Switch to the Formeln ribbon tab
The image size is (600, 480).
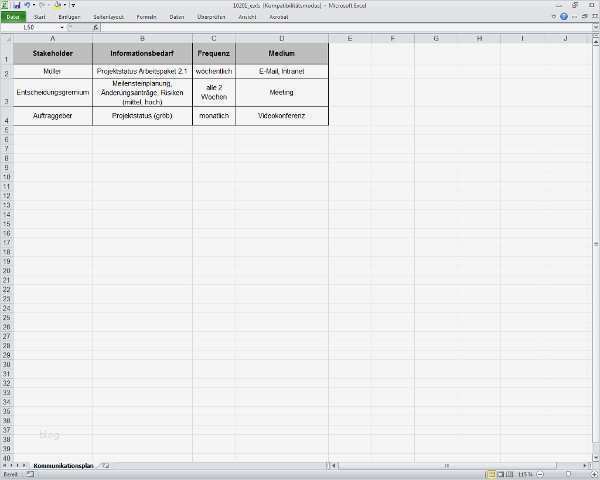[147, 17]
